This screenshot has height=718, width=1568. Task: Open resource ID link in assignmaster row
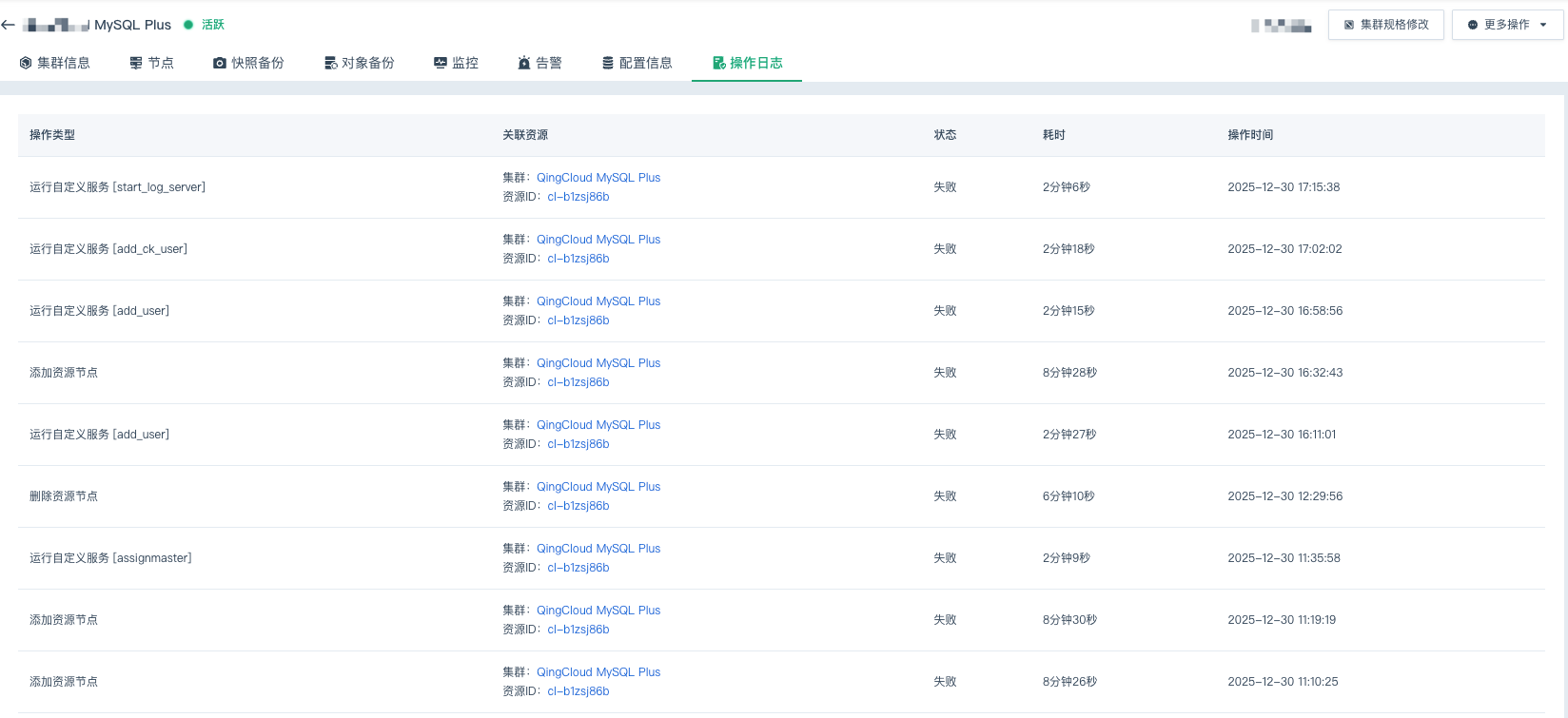(578, 568)
